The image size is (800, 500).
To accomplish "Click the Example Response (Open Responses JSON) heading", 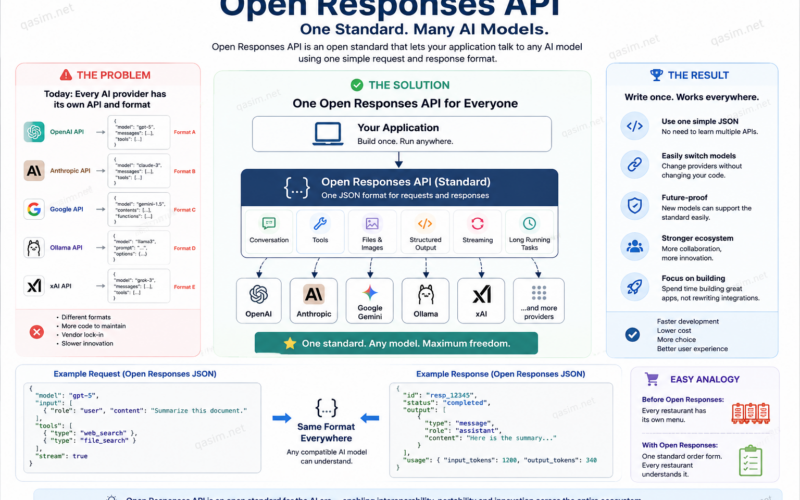I will [501, 374].
